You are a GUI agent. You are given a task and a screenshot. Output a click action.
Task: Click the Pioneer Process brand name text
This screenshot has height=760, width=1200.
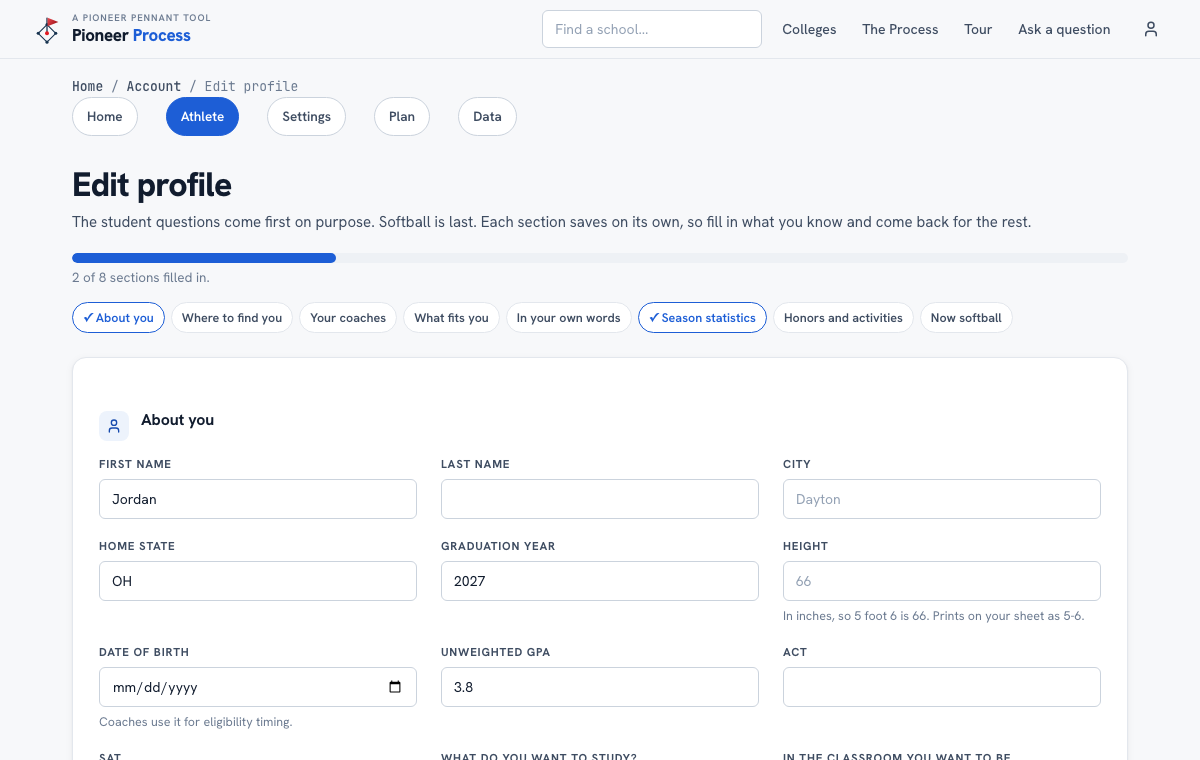click(131, 36)
